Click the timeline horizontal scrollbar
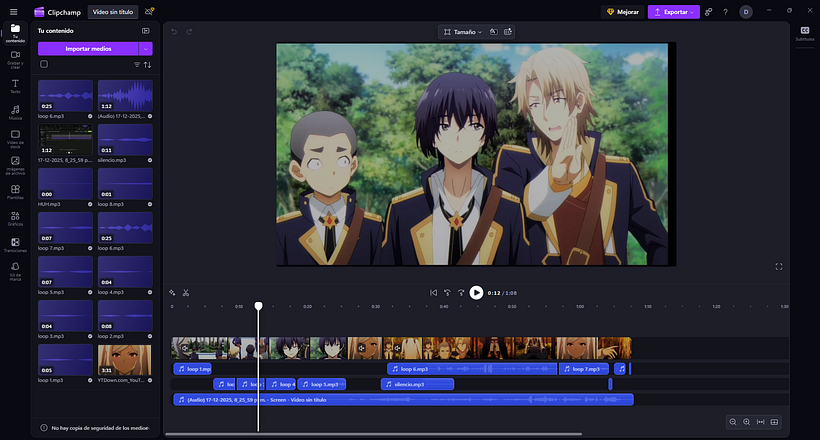820x440 pixels. (400, 434)
